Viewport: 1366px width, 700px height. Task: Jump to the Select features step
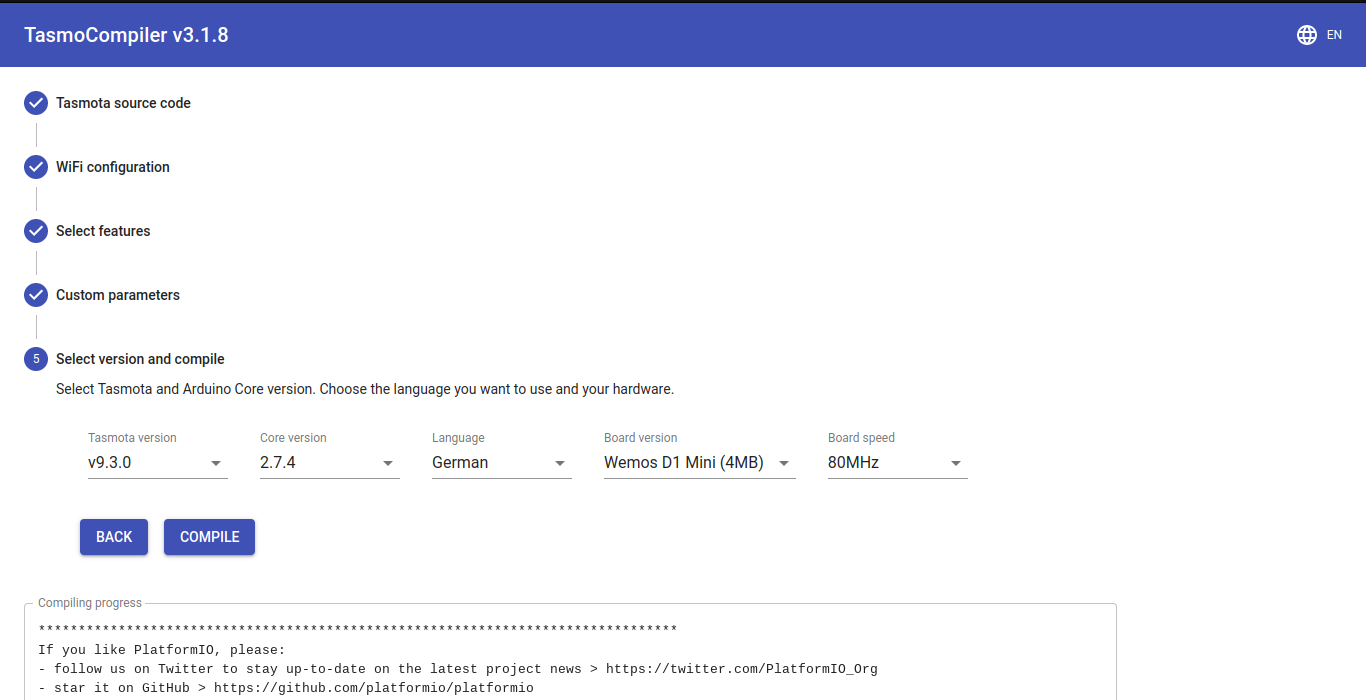point(103,231)
